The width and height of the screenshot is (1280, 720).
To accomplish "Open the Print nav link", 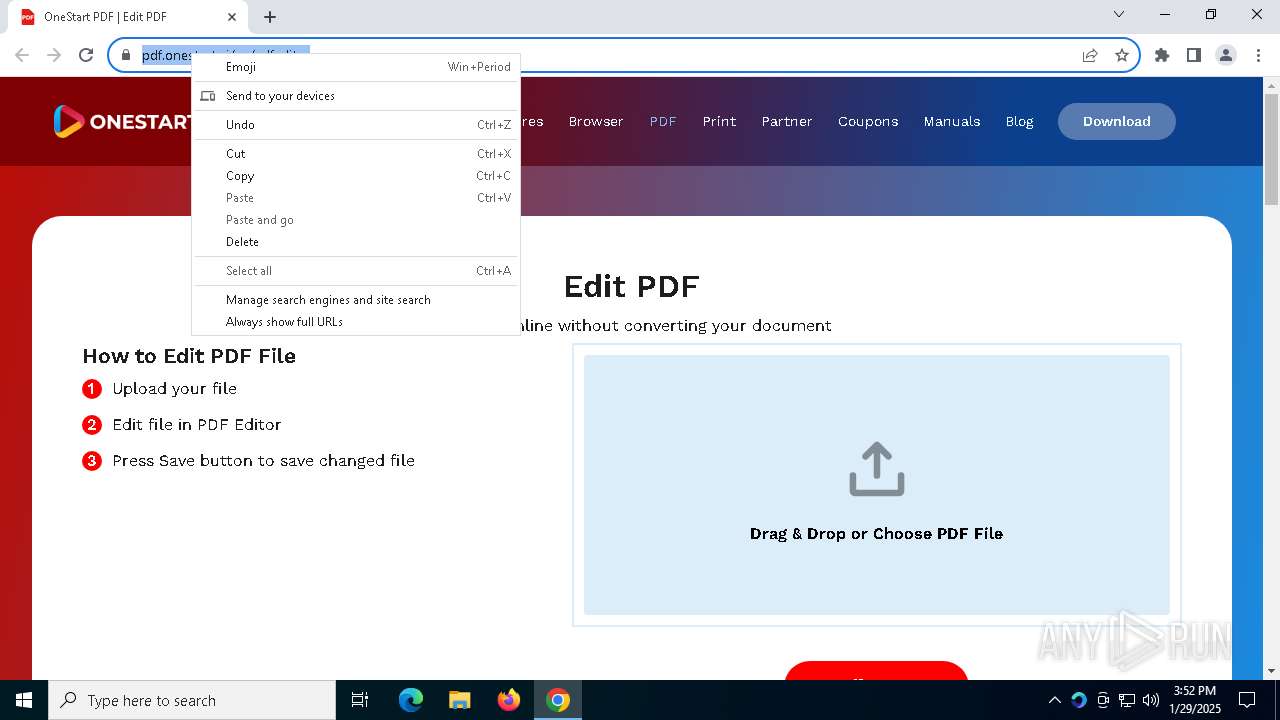I will point(719,121).
